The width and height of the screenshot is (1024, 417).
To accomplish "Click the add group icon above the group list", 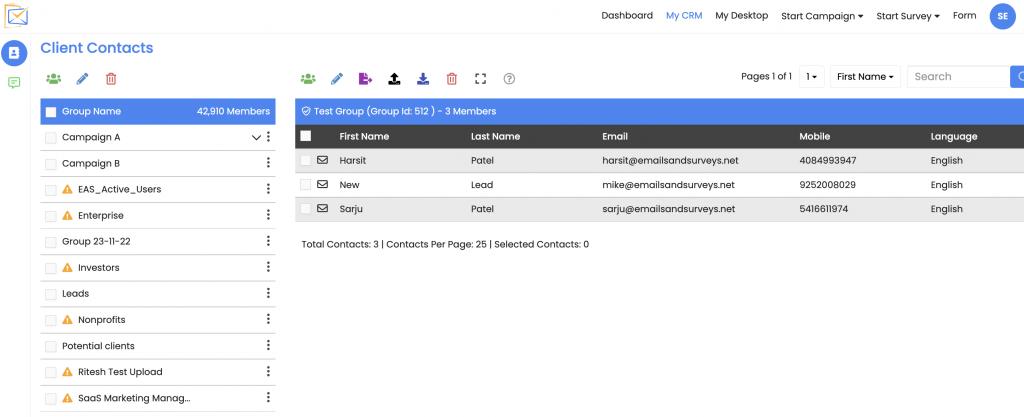I will coord(53,78).
